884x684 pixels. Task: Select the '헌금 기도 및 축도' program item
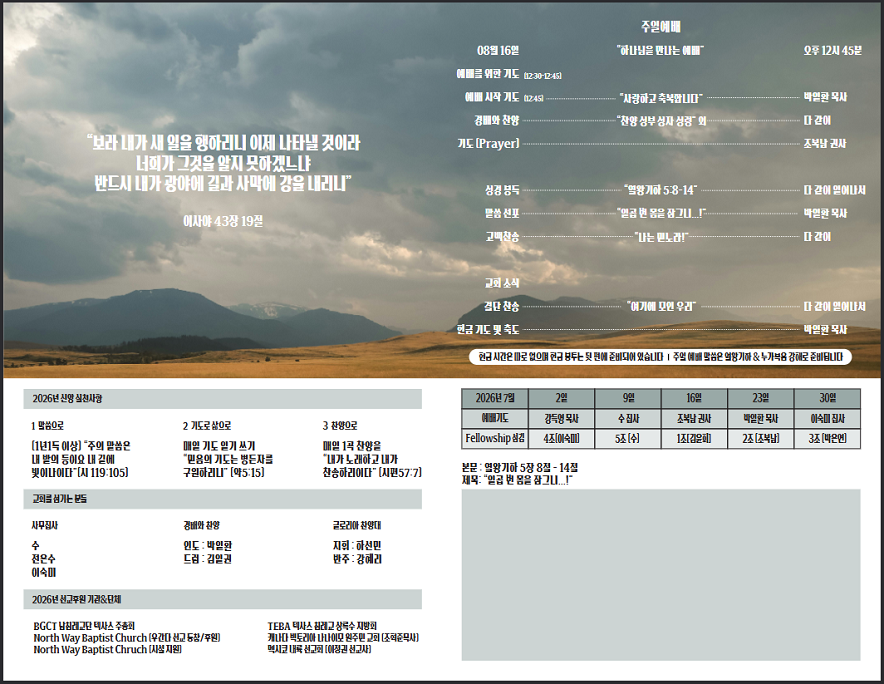click(488, 329)
